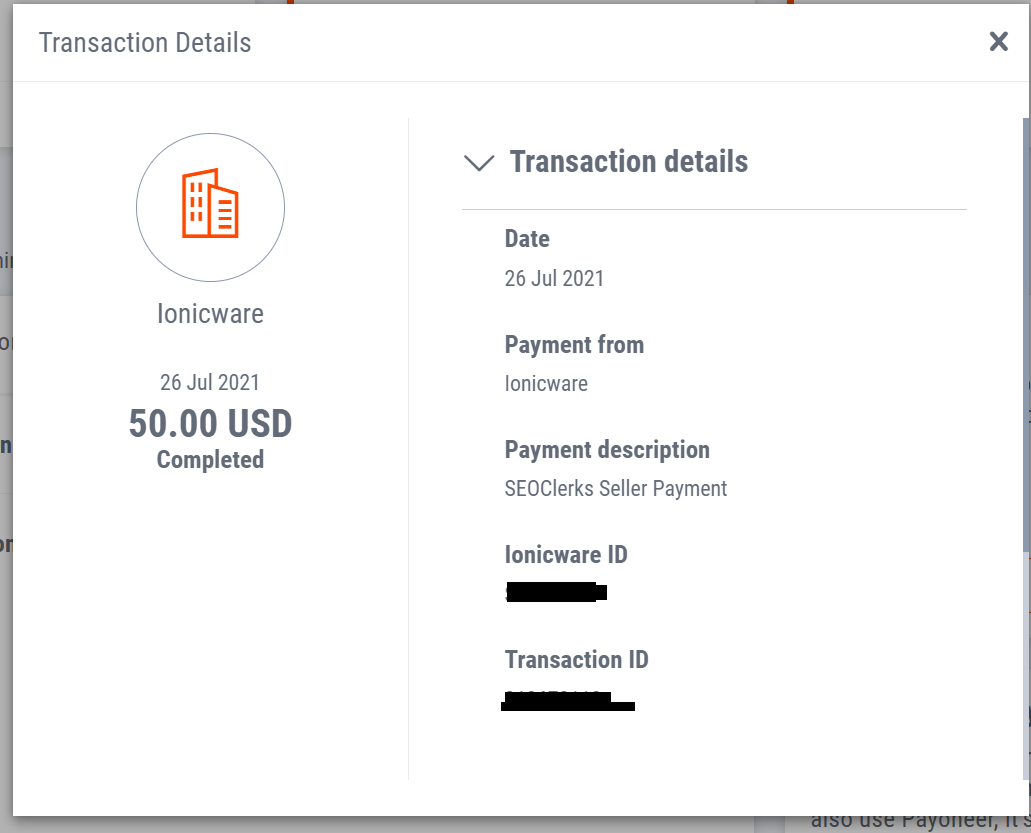Screen dimensions: 1031x833
Task: Click the Transaction Details dialog title
Action: [145, 43]
